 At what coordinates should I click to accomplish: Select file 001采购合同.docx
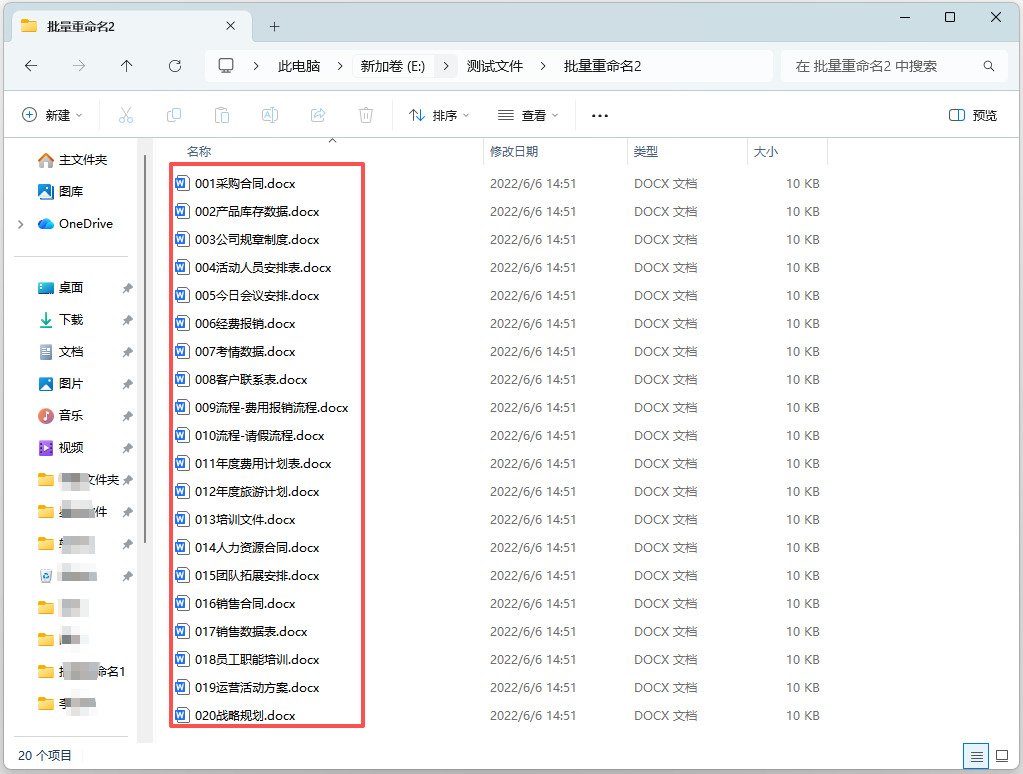click(245, 183)
